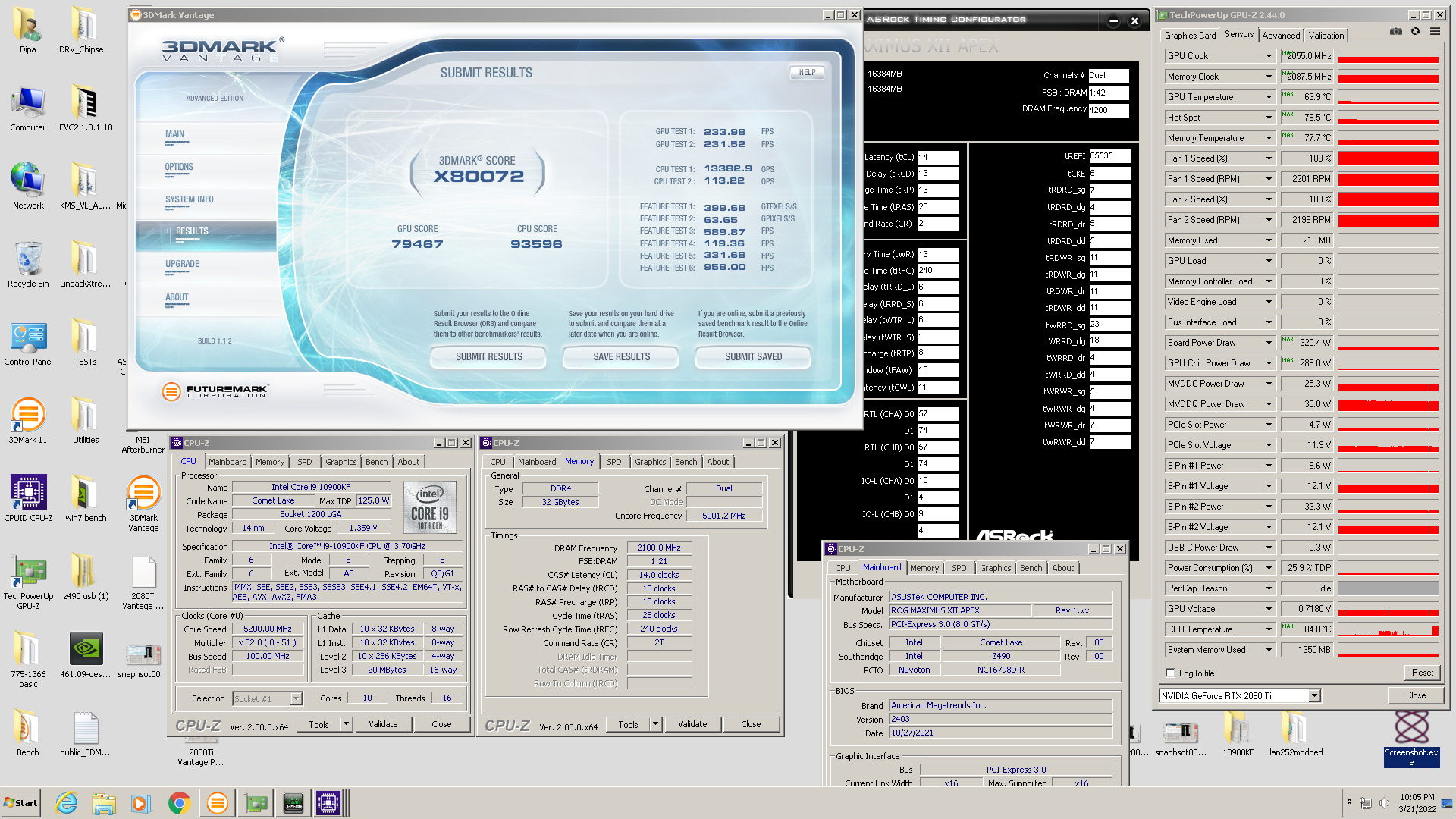Viewport: 1456px width, 819px height.
Task: Open the GPU-Z hamburger menu icon
Action: [1435, 31]
